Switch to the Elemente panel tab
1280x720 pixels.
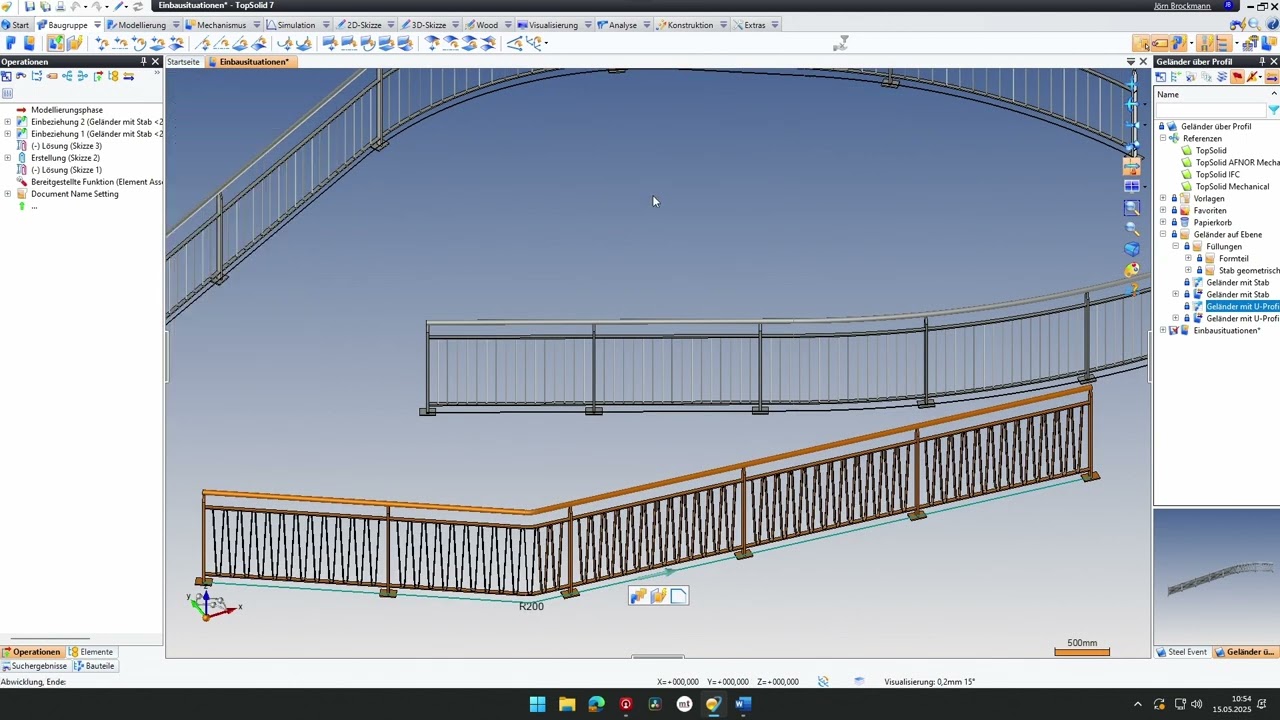coord(91,652)
